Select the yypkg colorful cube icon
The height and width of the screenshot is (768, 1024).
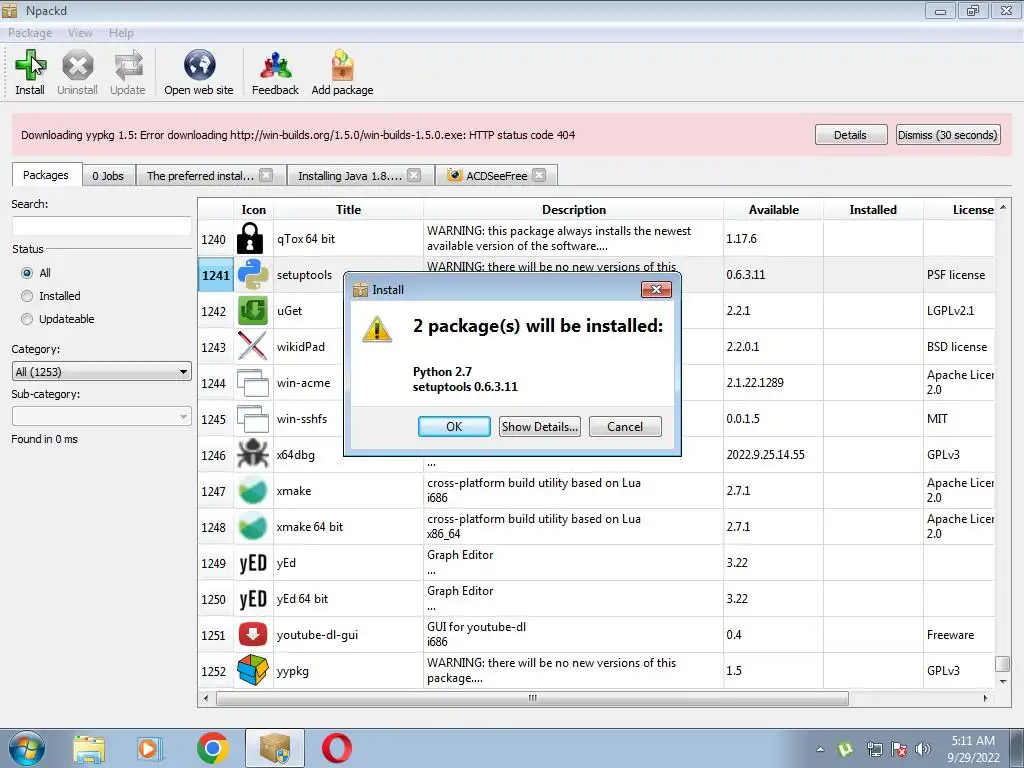252,671
